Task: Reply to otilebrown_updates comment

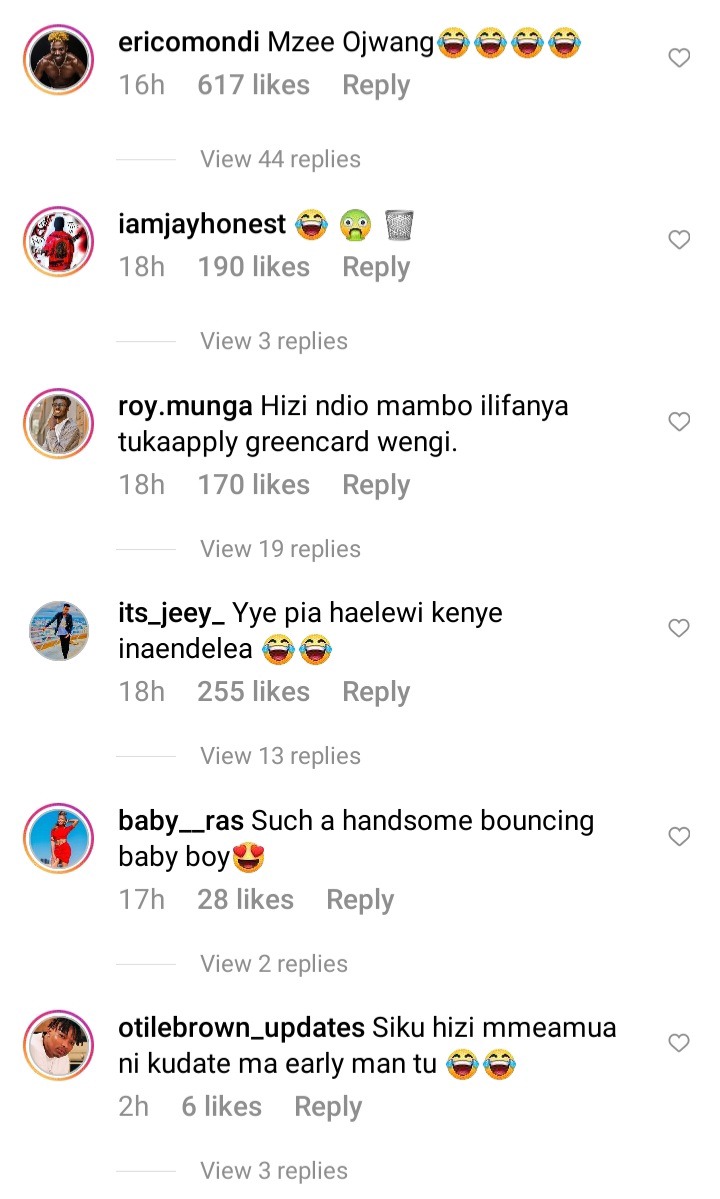Action: coord(328,1107)
